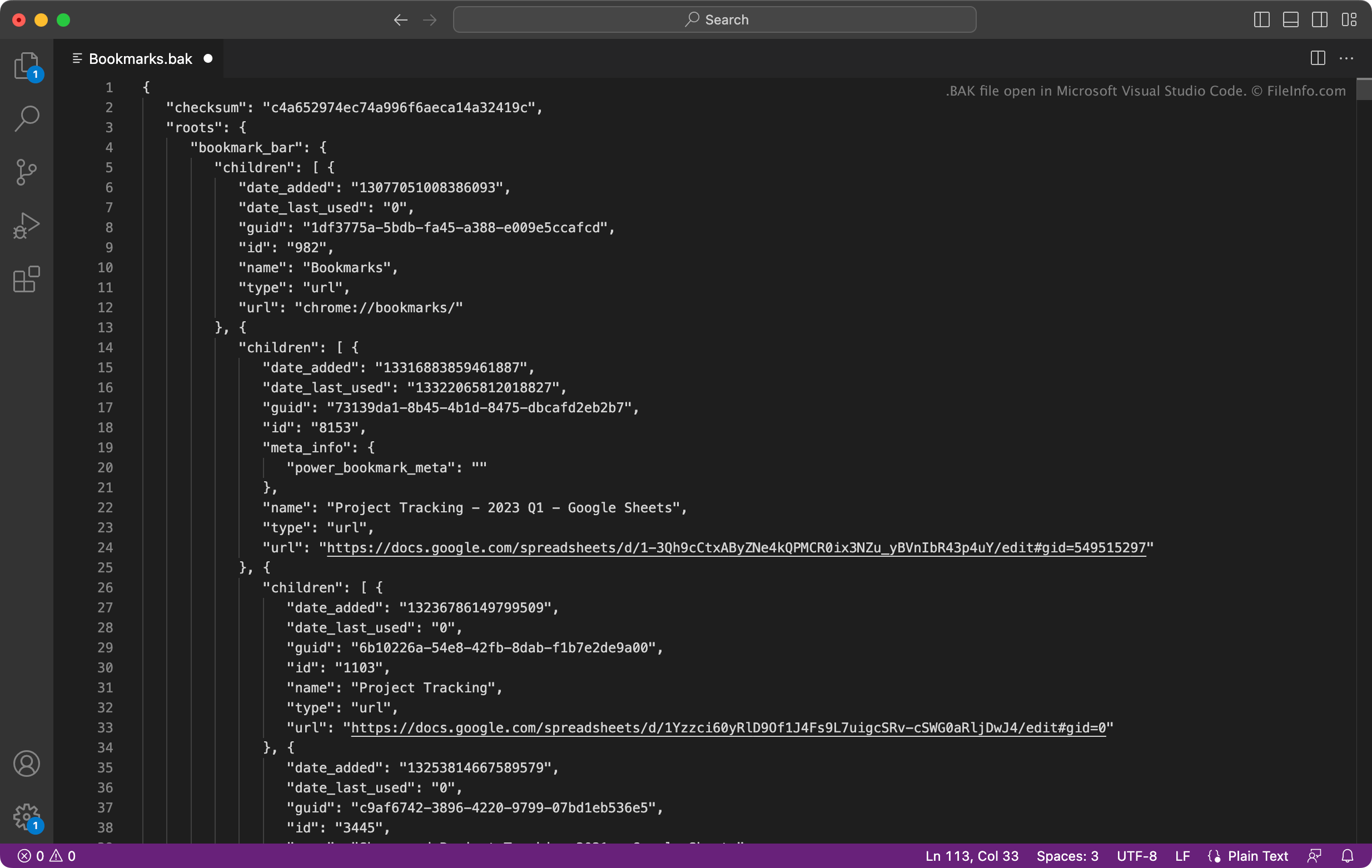1372x868 pixels.
Task: Toggle the bottom Panel visibility
Action: (1290, 20)
